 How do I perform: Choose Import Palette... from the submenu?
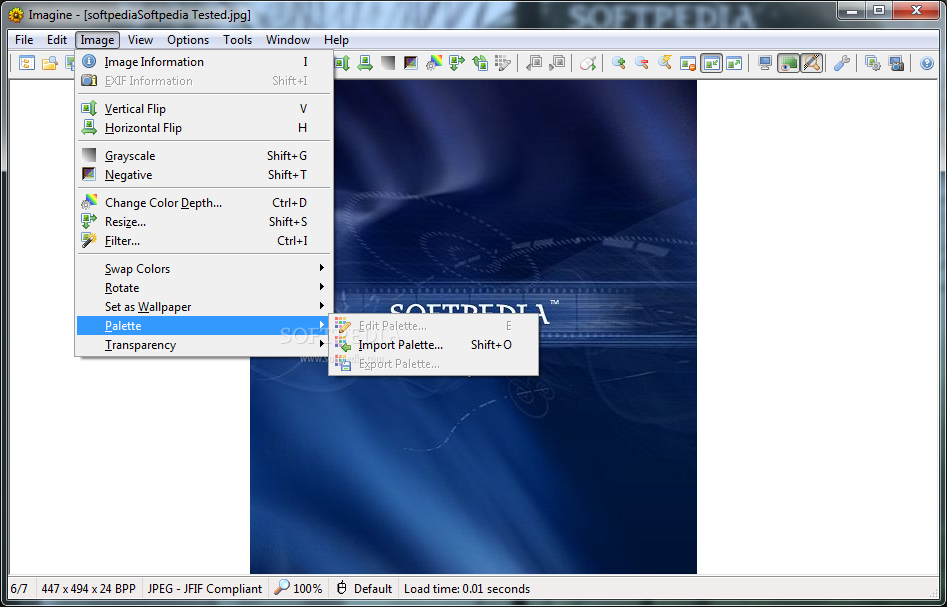[x=433, y=345]
